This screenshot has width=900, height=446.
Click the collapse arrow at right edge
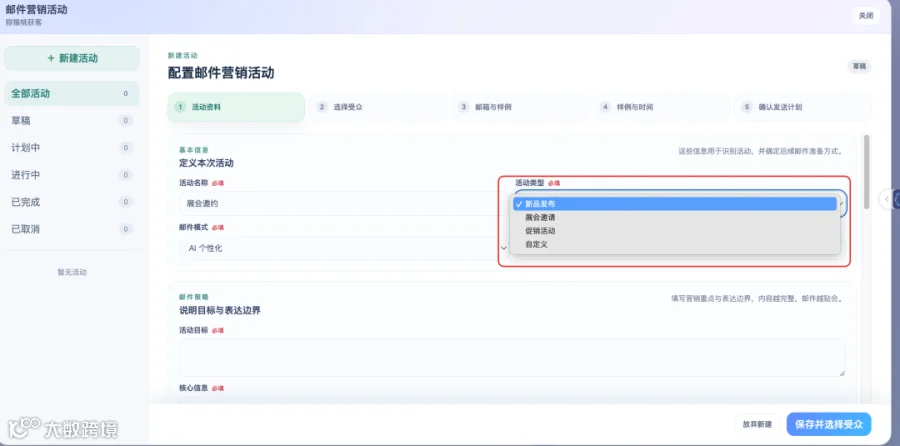coord(887,199)
